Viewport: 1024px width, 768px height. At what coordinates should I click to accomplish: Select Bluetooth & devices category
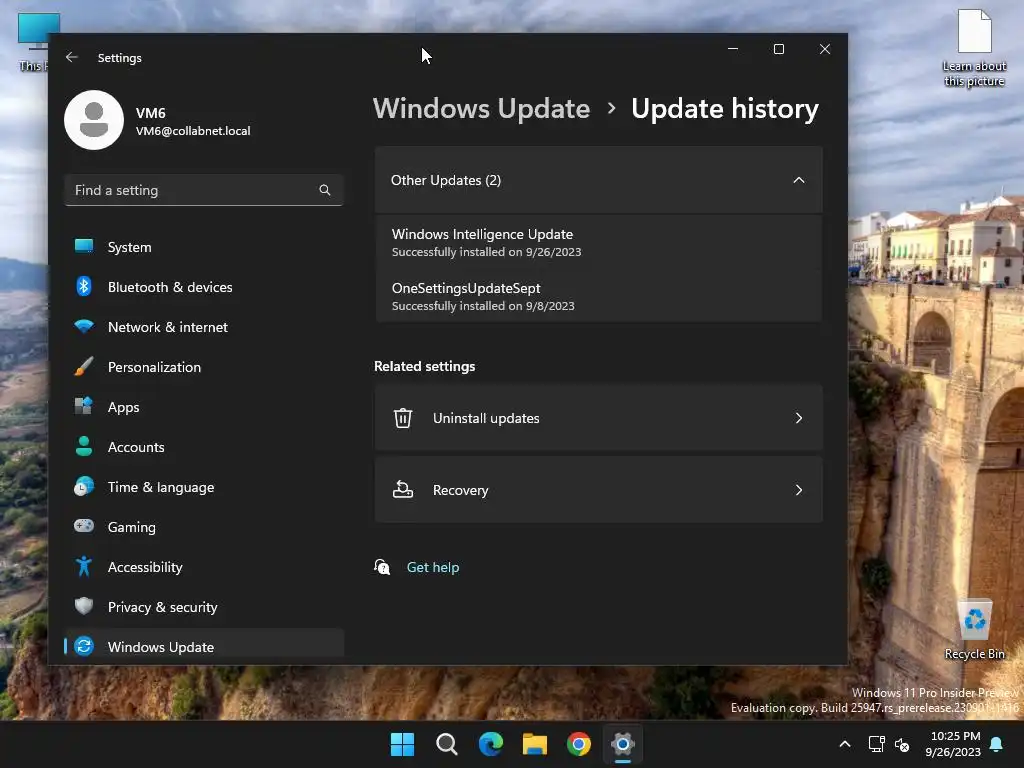[x=204, y=287]
